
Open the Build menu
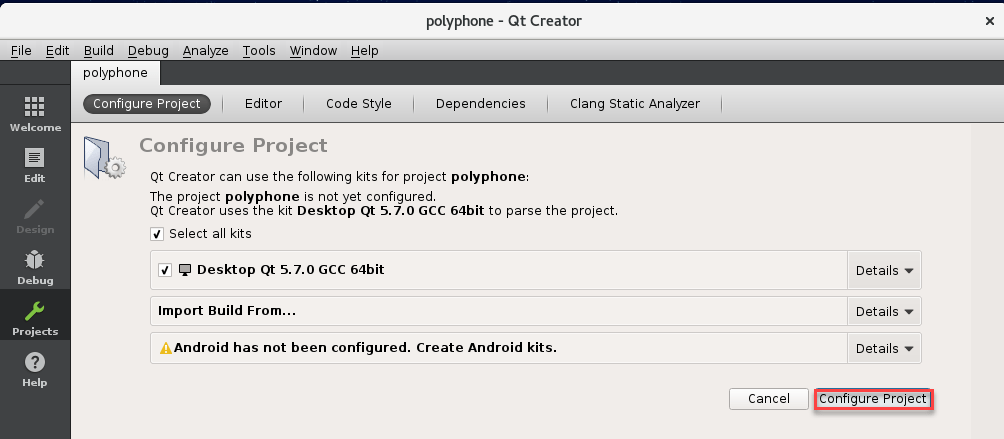99,51
